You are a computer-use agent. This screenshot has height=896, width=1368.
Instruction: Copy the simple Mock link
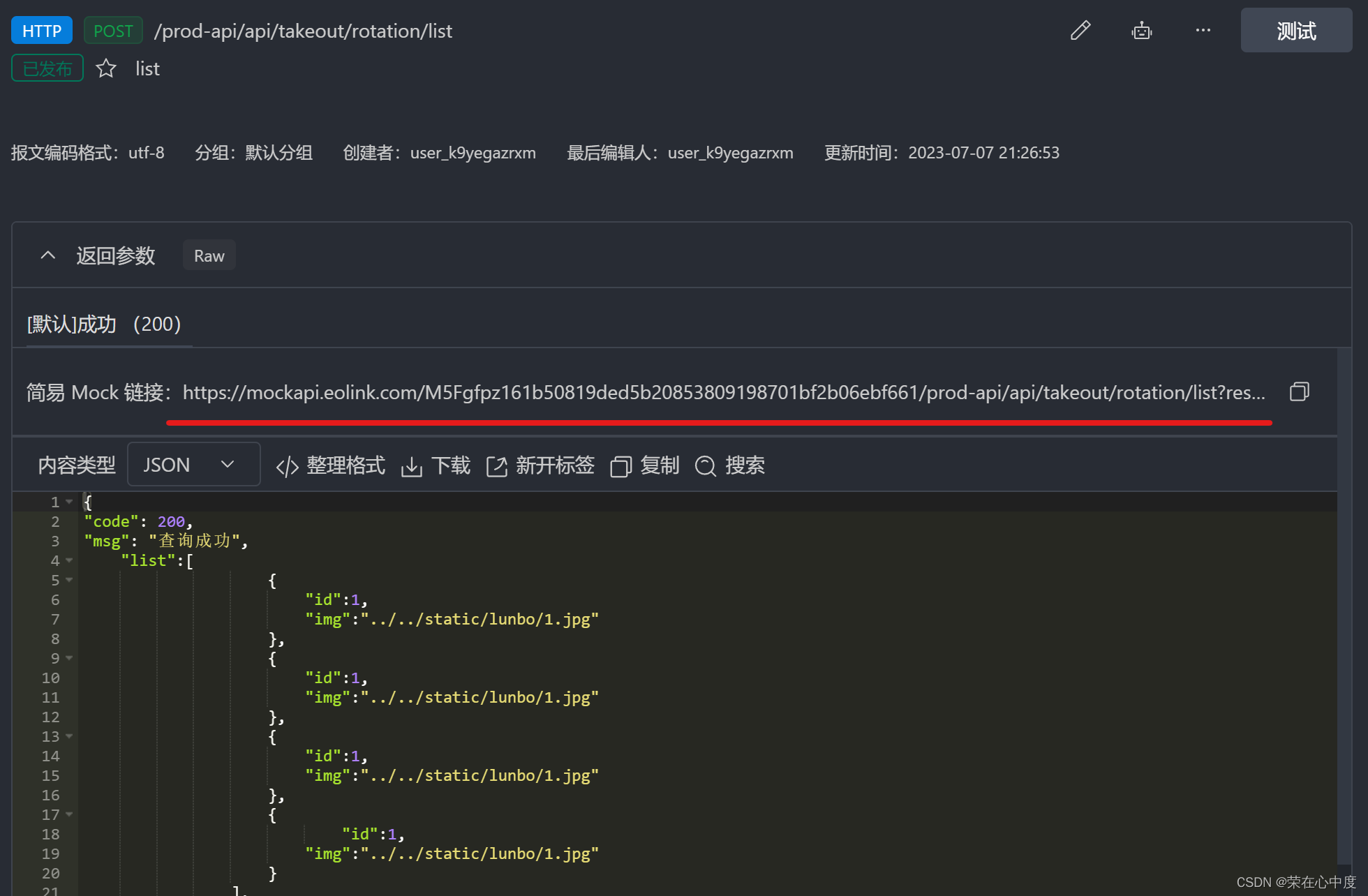[x=1299, y=391]
